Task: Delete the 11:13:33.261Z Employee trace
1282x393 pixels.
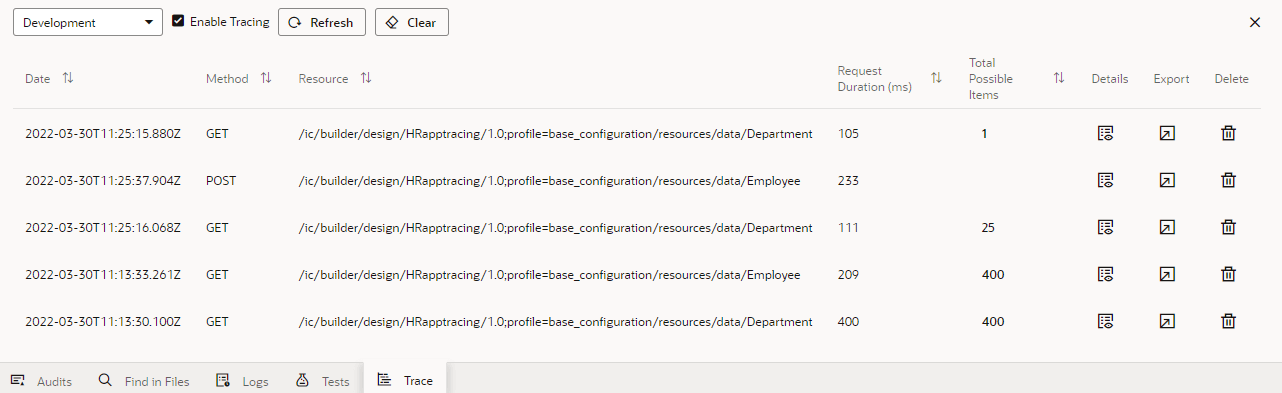Action: (x=1228, y=274)
